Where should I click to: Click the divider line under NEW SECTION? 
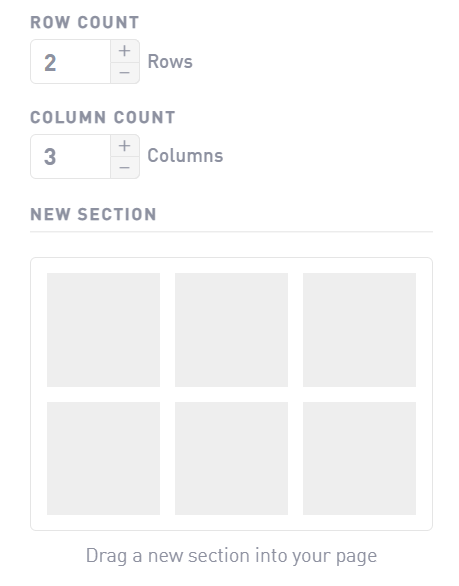[x=231, y=232]
